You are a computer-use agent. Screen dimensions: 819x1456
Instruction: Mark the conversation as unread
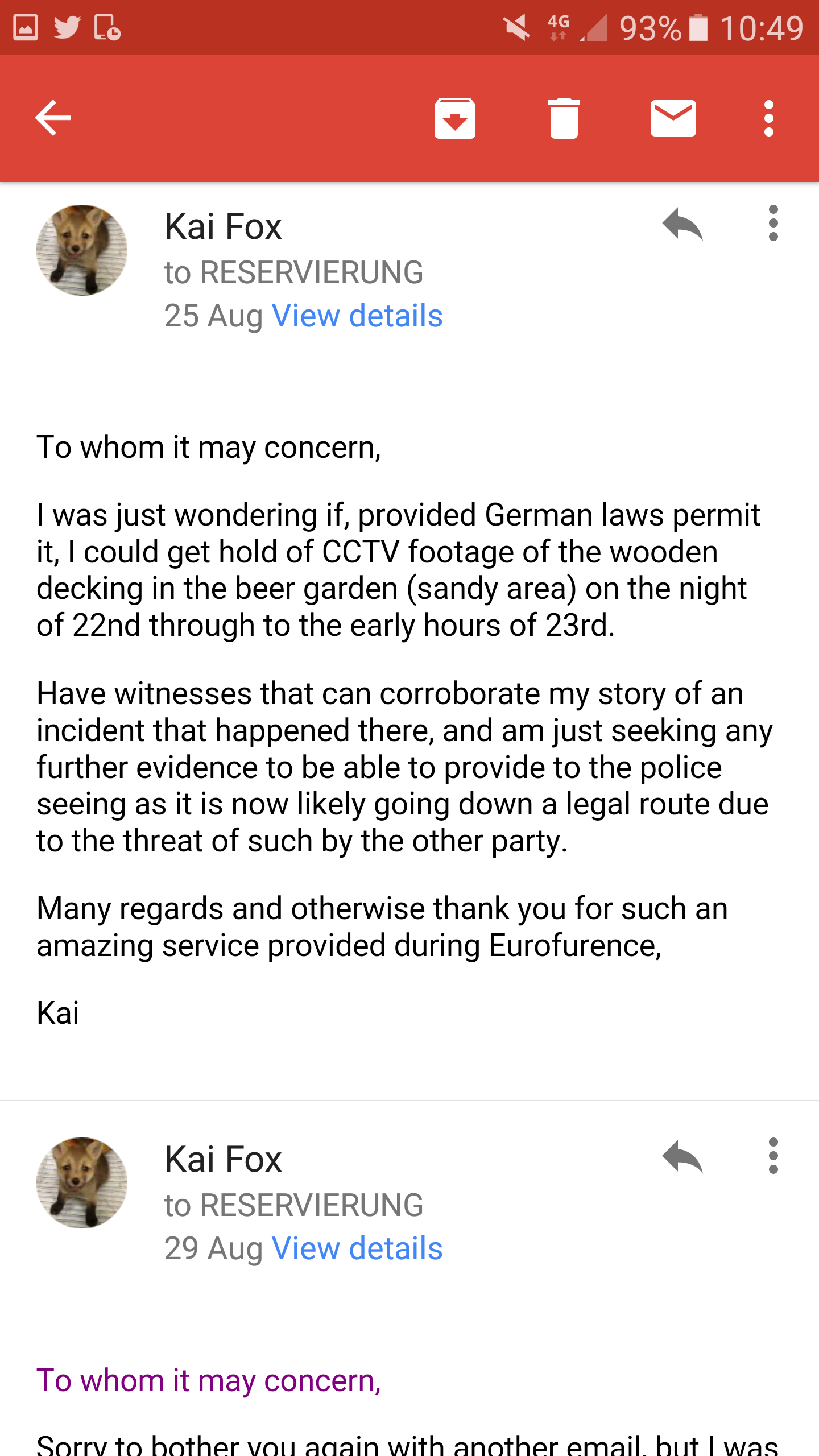[673, 118]
